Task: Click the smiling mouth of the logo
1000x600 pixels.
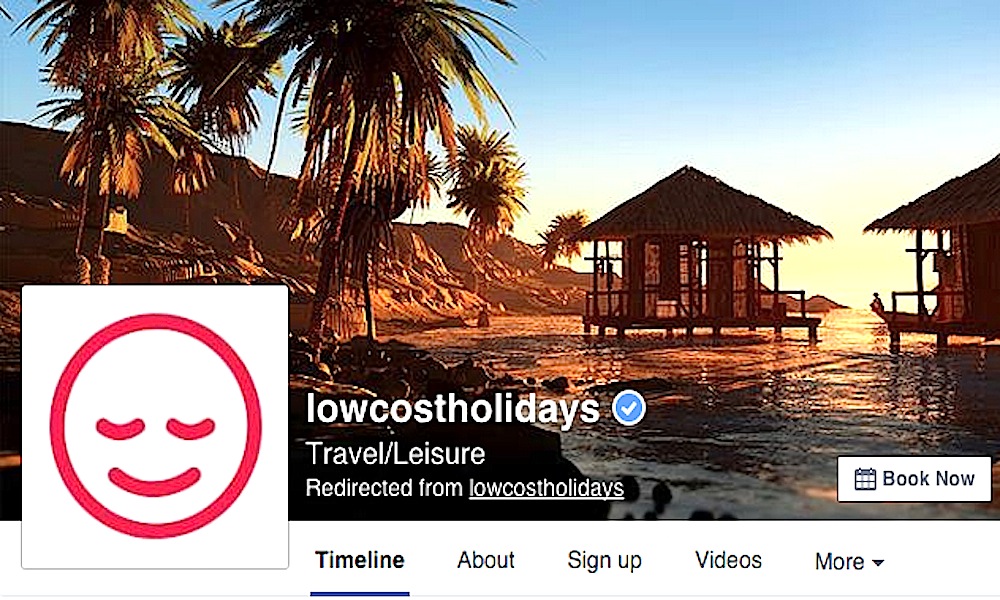Action: pos(154,481)
